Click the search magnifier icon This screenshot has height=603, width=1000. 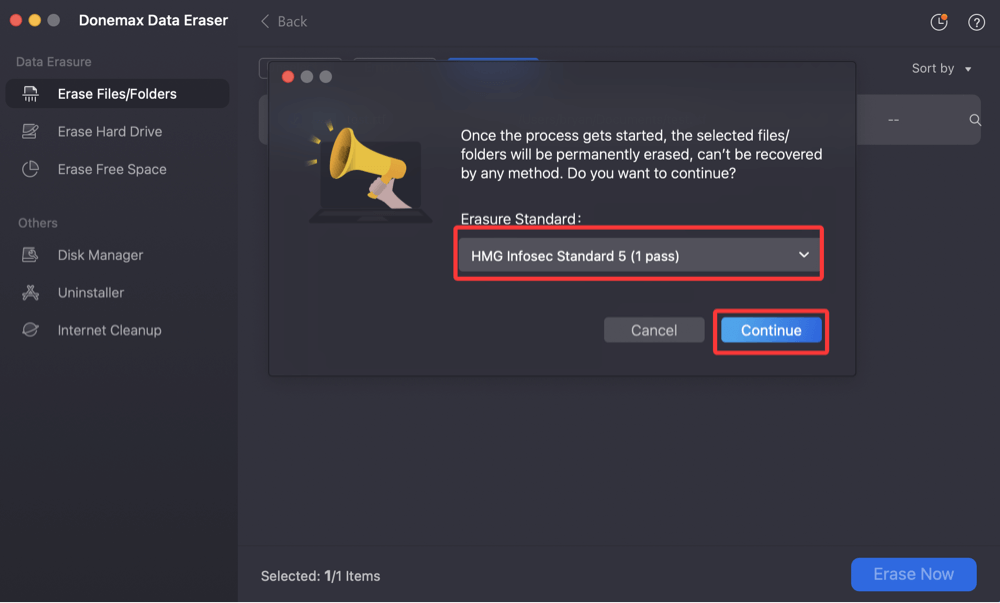(x=974, y=119)
